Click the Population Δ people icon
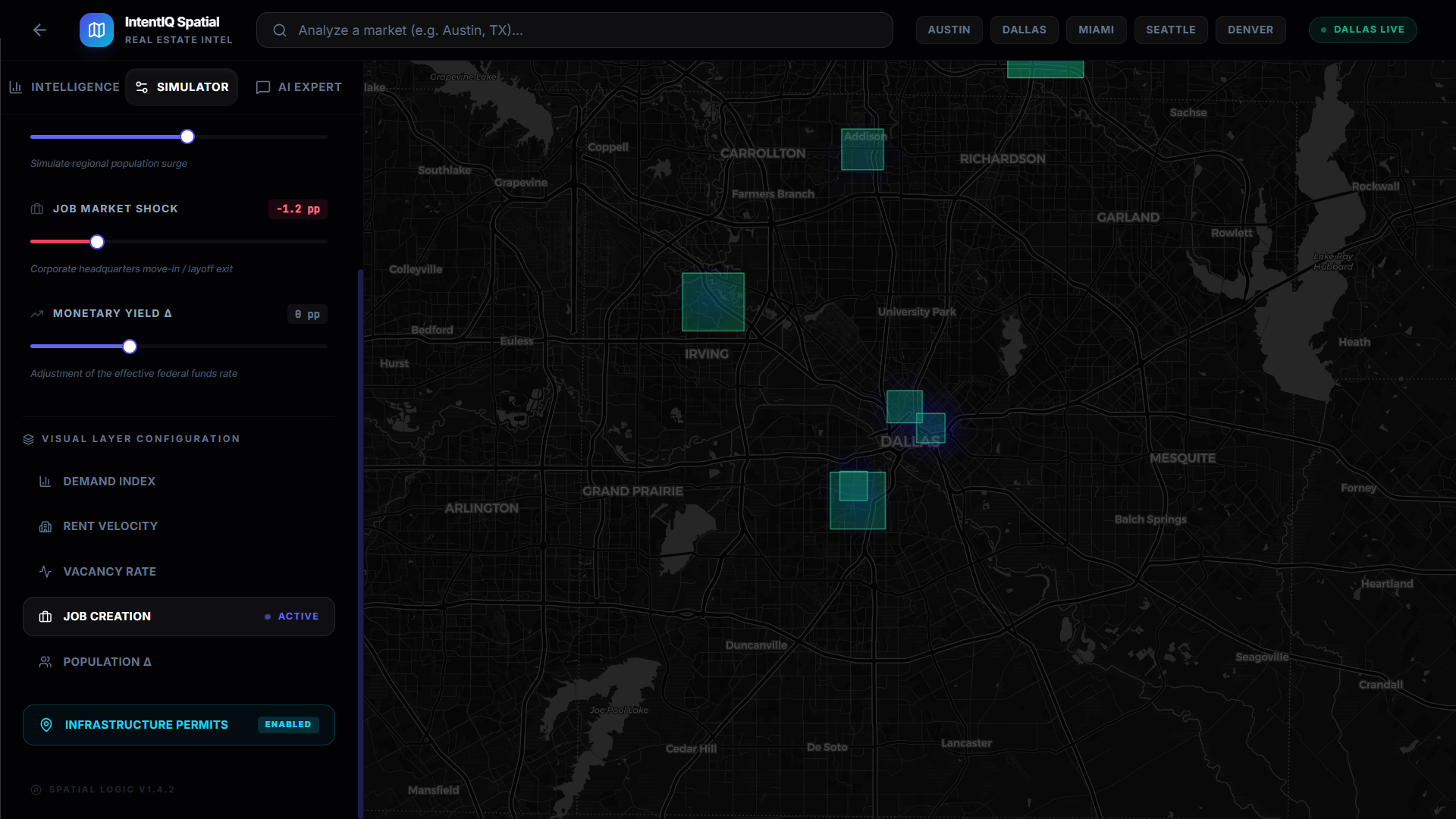The width and height of the screenshot is (1456, 819). 45,662
